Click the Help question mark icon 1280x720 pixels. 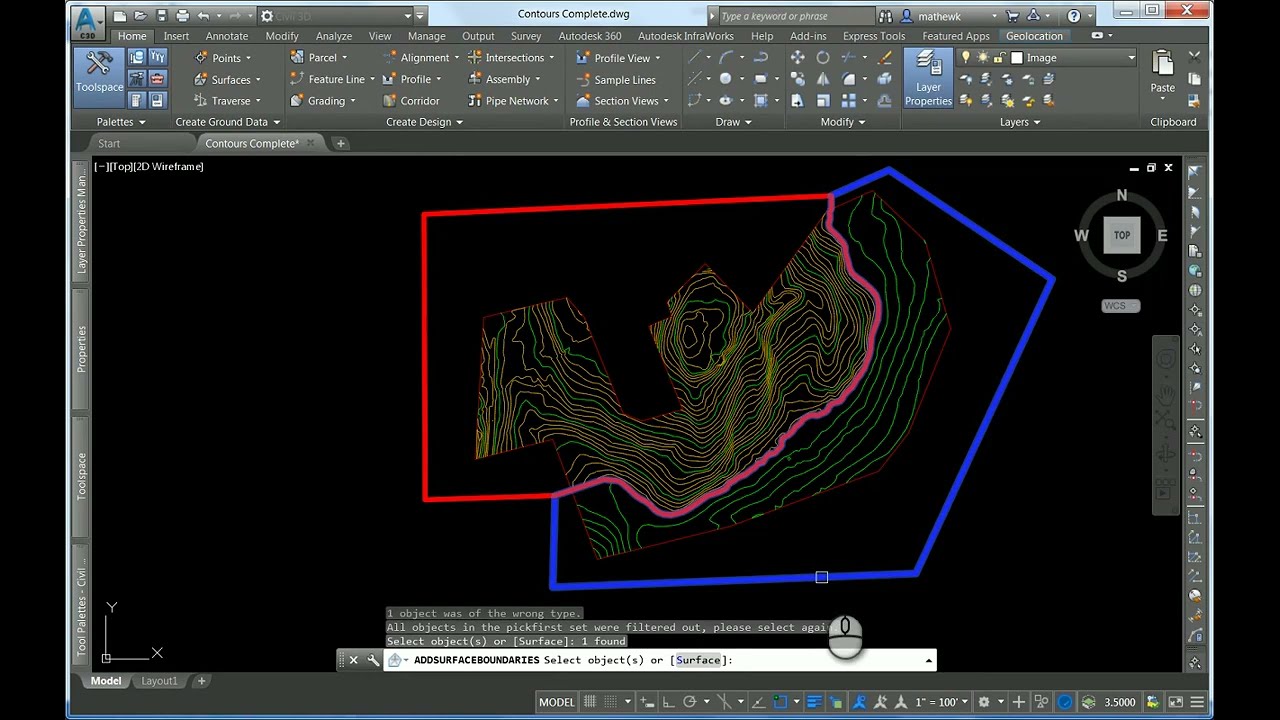pos(1074,15)
